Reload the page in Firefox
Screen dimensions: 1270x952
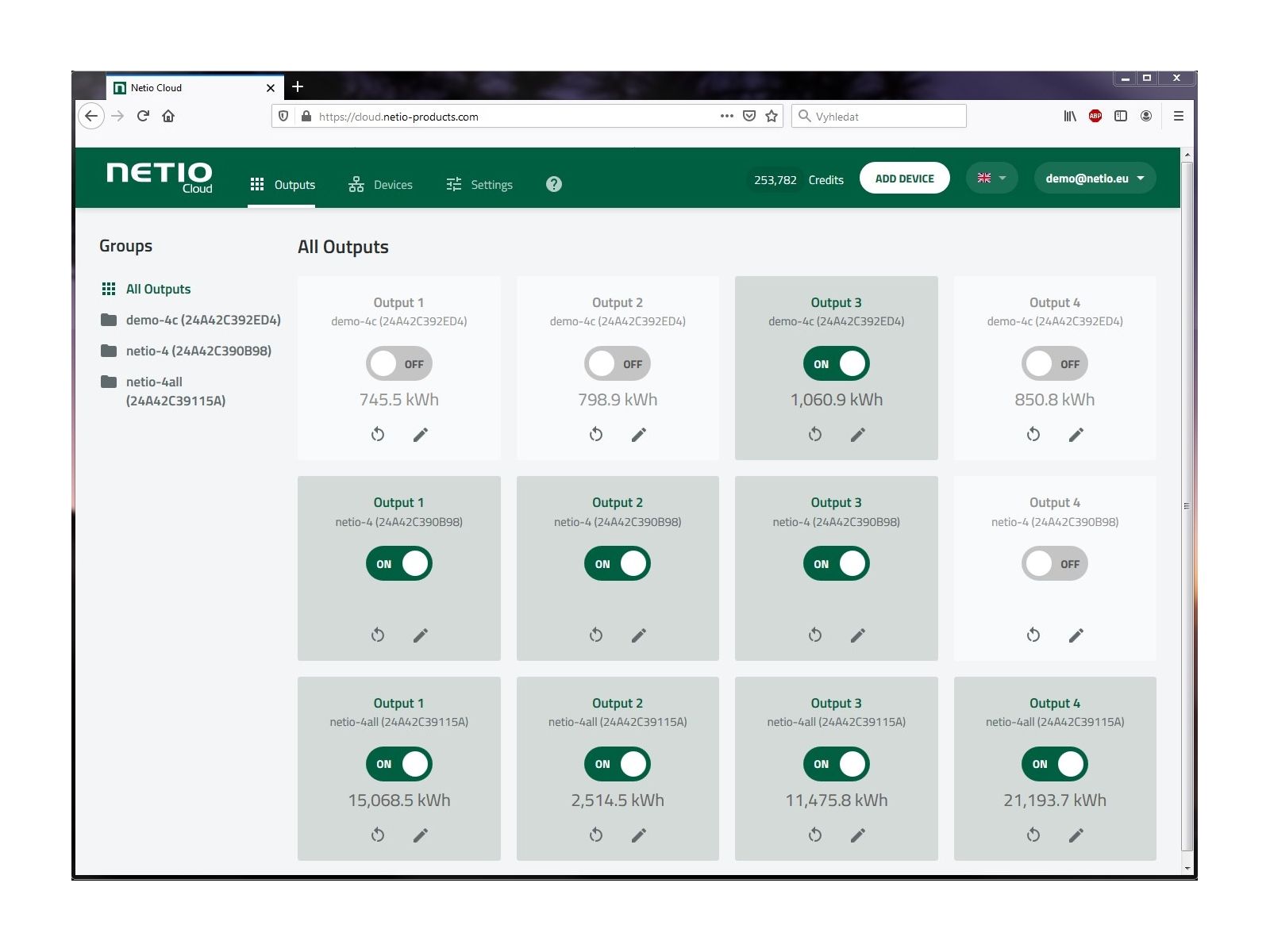(x=143, y=116)
